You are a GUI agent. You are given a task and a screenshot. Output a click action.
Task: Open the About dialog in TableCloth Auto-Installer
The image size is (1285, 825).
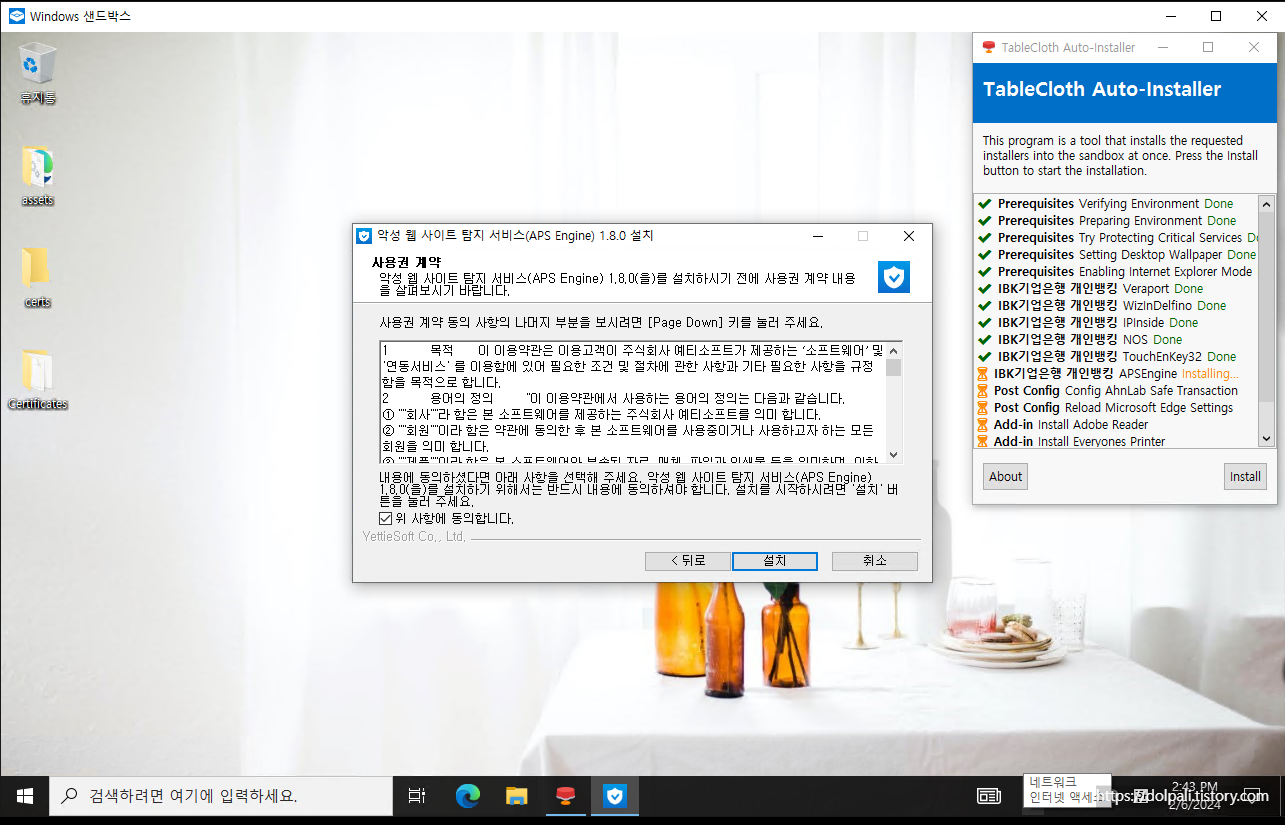[x=1004, y=476]
